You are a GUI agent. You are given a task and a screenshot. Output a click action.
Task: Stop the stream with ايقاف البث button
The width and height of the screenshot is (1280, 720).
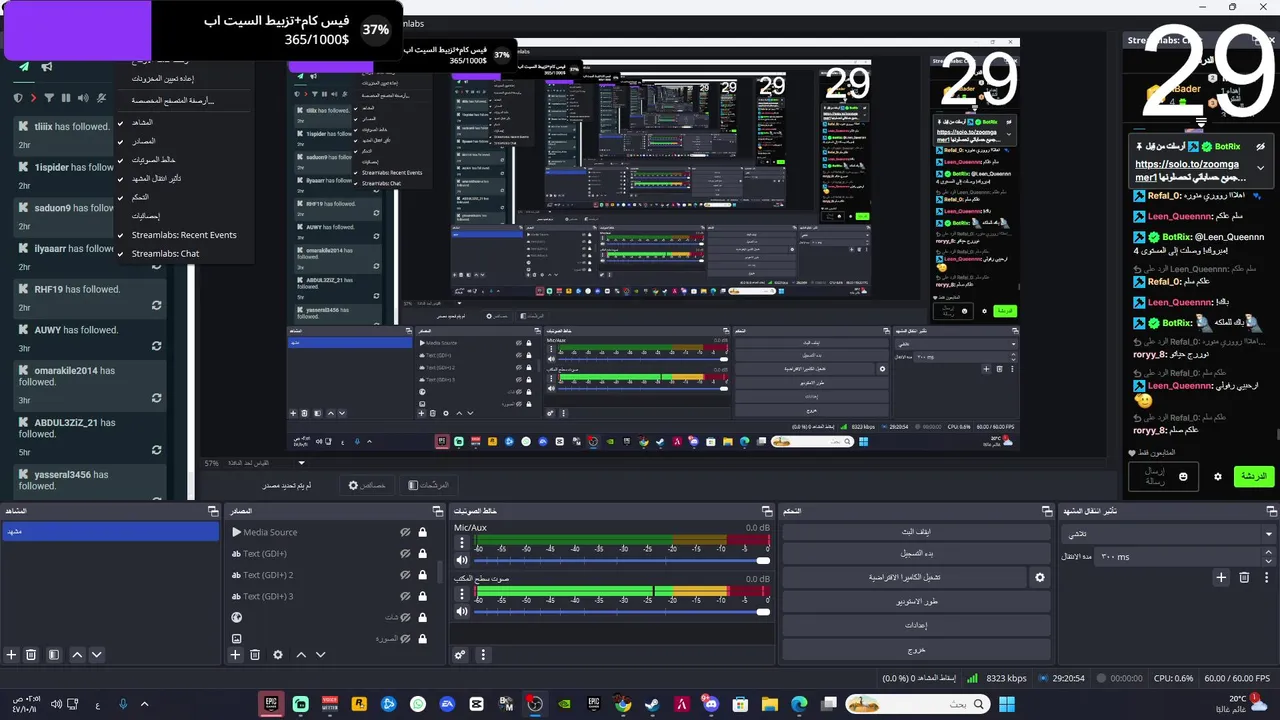(916, 532)
